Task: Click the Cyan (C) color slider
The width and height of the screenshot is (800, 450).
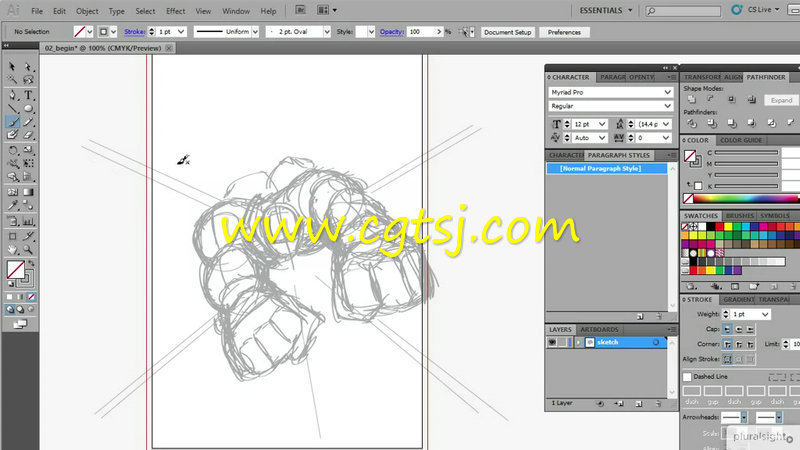Action: (x=746, y=153)
